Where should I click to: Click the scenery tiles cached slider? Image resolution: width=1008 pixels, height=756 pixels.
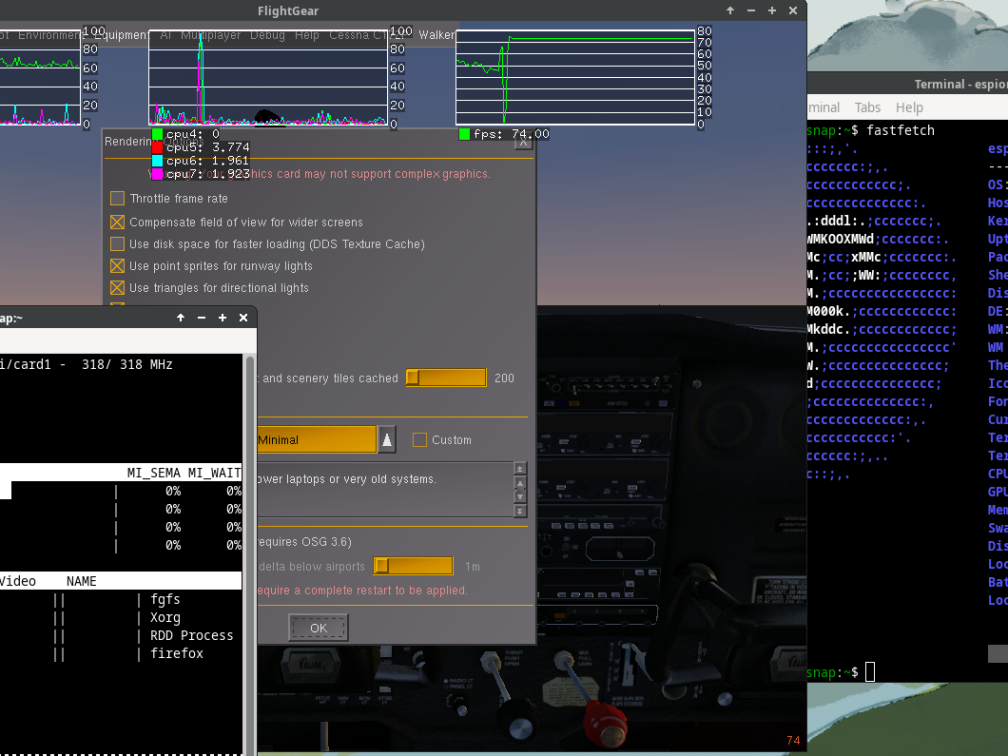445,378
